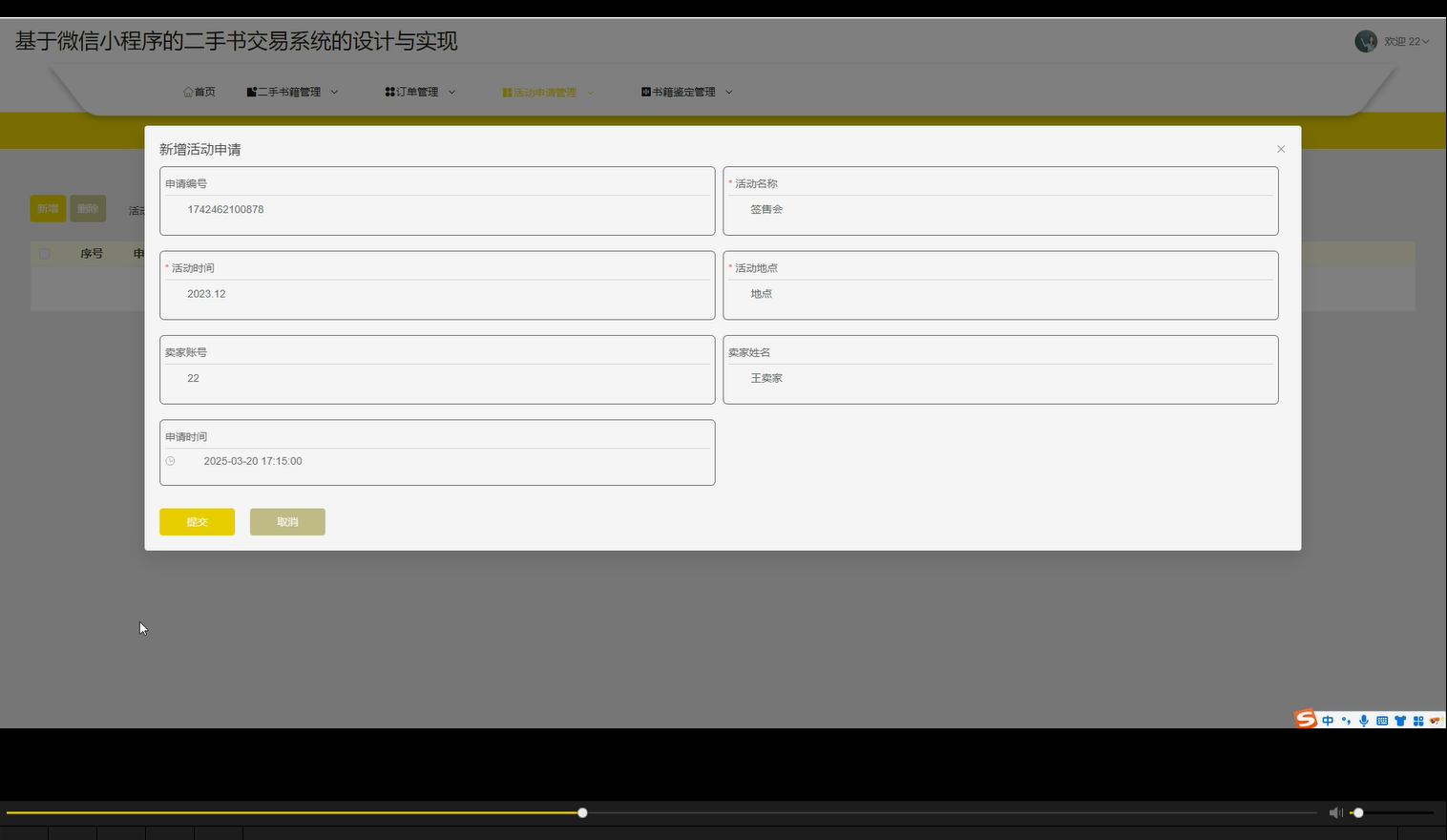Switch input language via the 中 icon

point(1327,720)
